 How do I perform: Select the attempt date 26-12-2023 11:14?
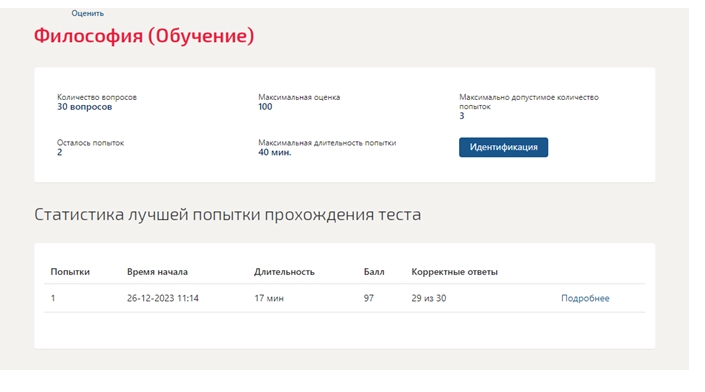pos(163,298)
